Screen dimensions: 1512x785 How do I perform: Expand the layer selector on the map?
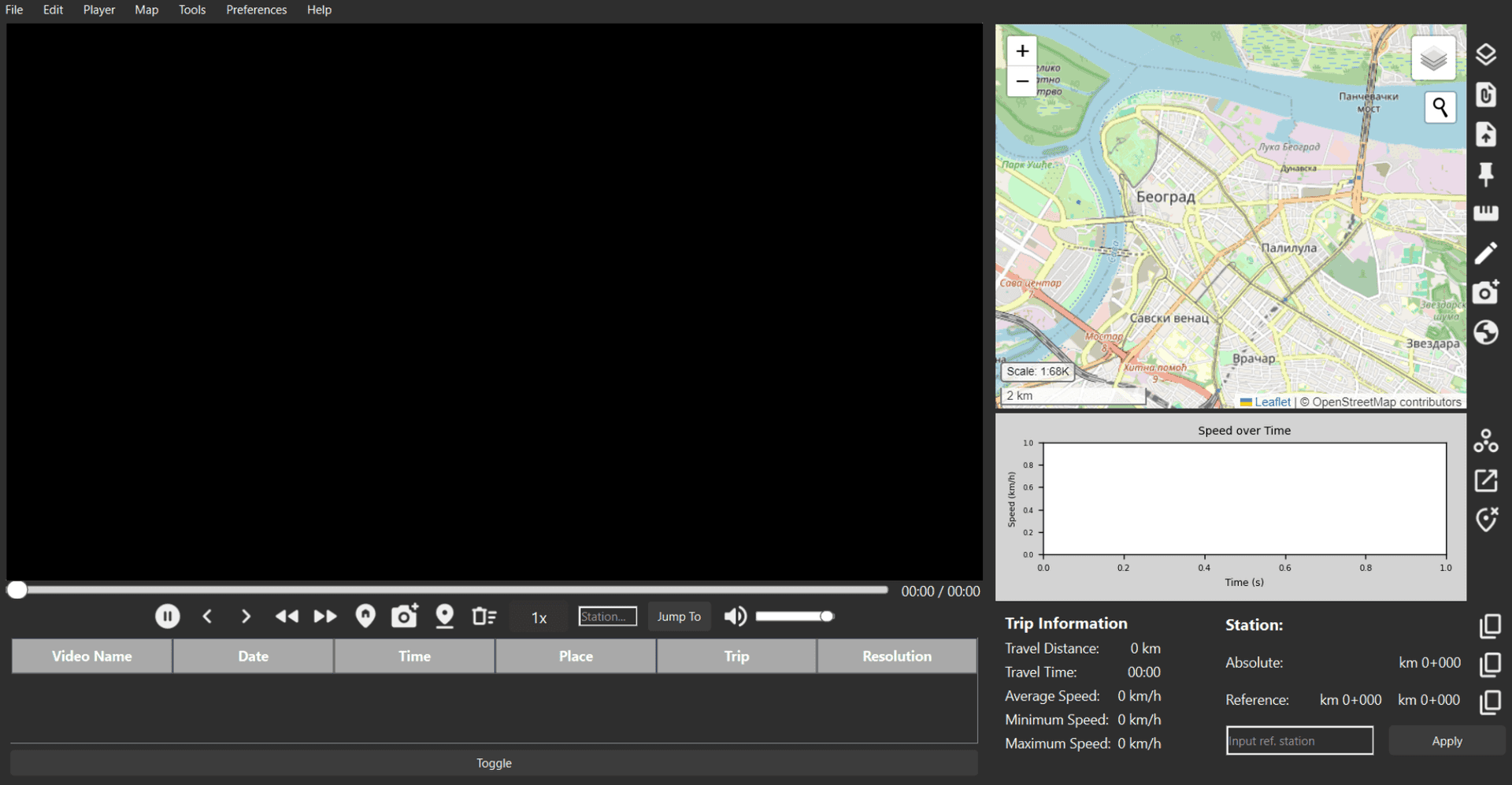tap(1433, 57)
